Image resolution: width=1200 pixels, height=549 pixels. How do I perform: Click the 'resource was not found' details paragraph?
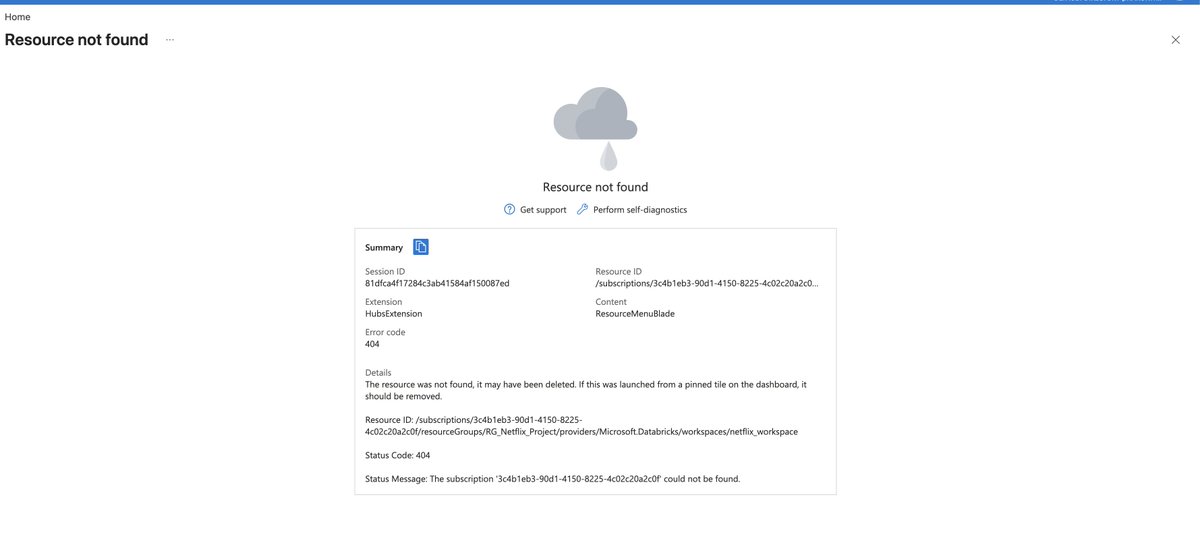click(x=586, y=390)
